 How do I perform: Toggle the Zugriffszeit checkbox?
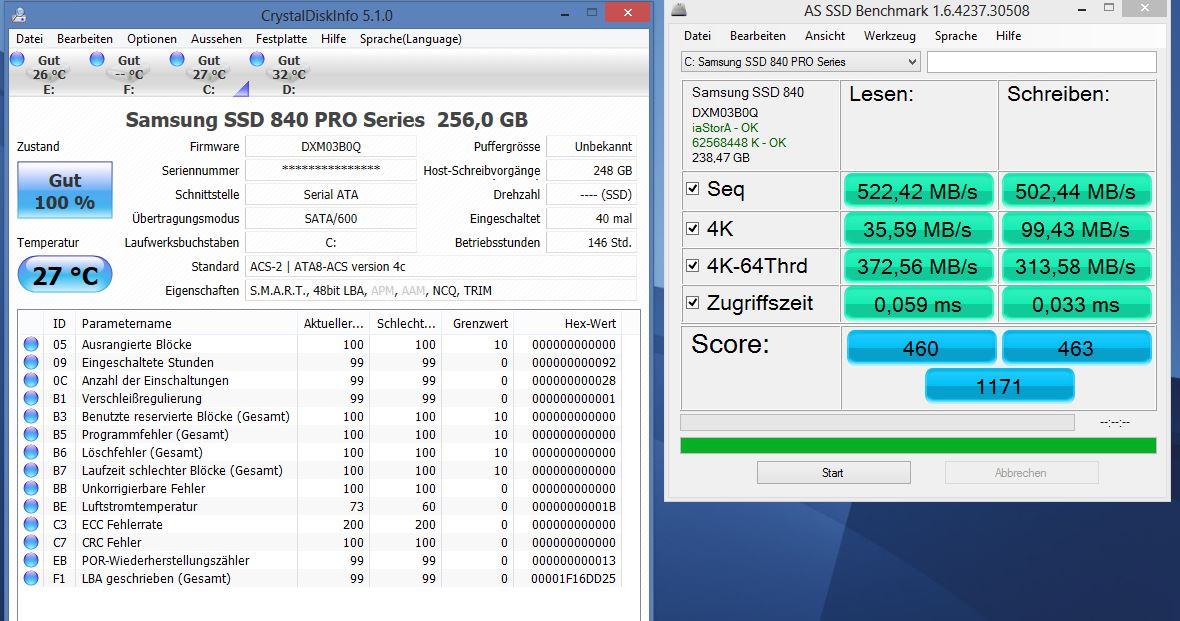click(693, 303)
